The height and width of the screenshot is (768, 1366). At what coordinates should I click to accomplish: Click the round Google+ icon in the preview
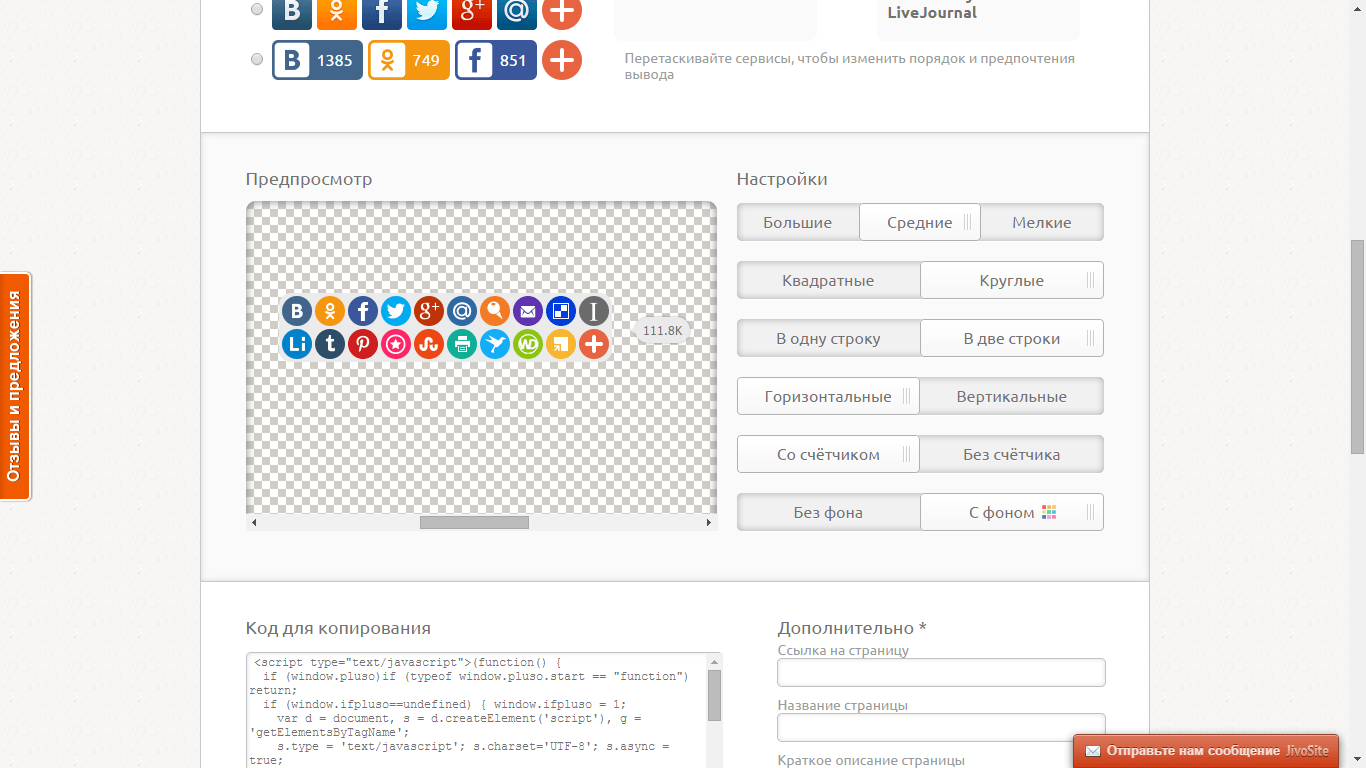click(429, 311)
